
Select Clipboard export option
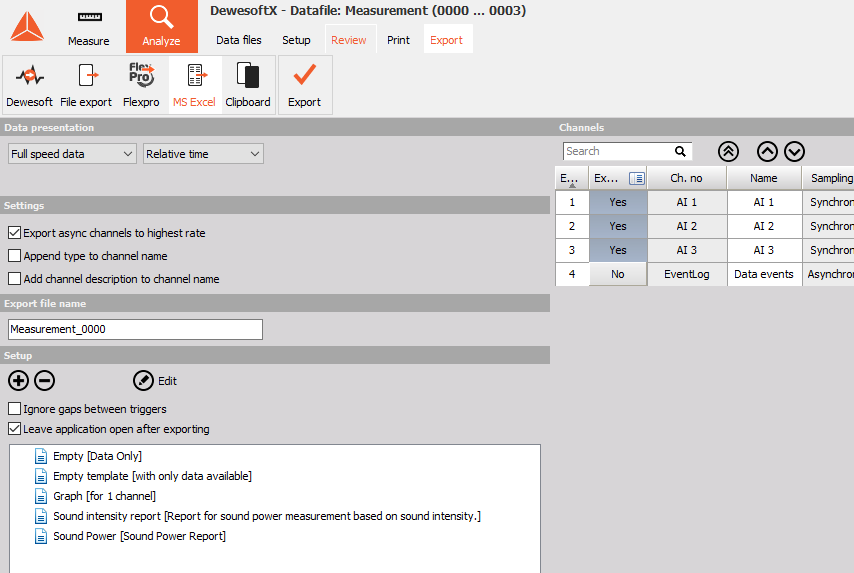248,86
